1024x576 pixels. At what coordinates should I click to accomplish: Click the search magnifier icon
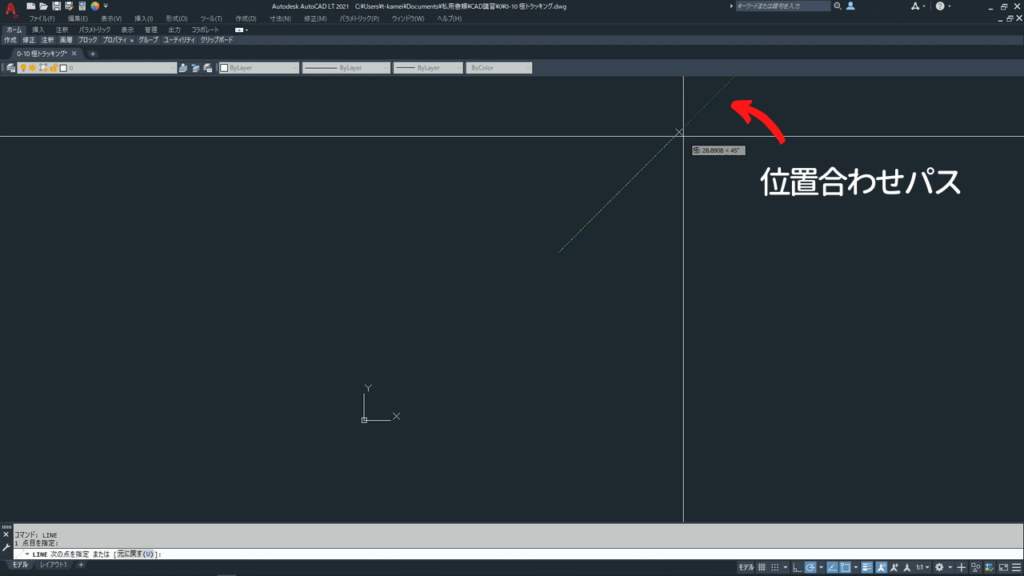(x=837, y=6)
